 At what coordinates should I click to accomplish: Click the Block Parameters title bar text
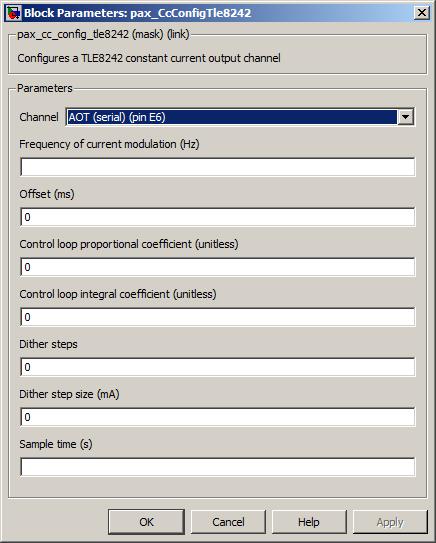(x=137, y=13)
